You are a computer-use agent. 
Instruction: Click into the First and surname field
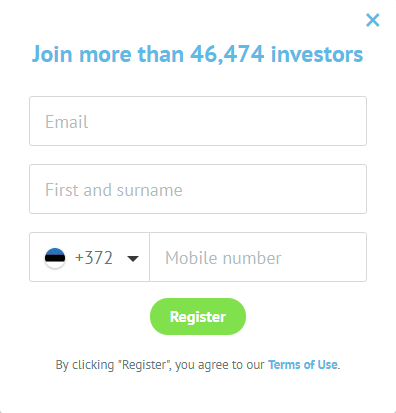(x=198, y=189)
